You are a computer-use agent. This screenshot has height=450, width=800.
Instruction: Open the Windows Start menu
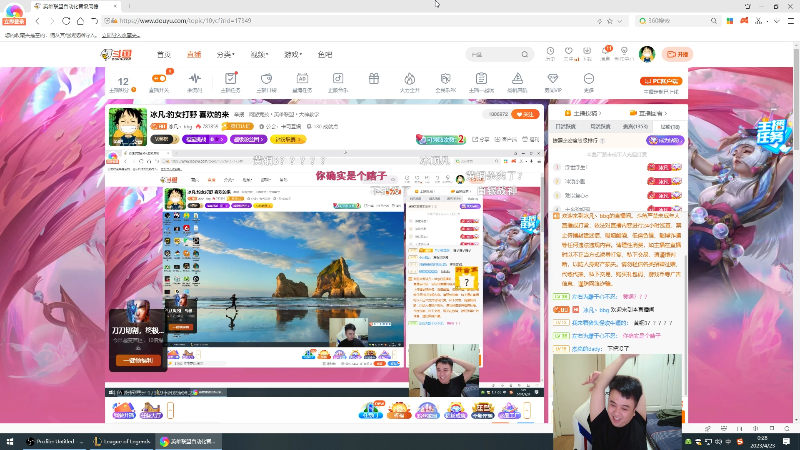coord(10,442)
